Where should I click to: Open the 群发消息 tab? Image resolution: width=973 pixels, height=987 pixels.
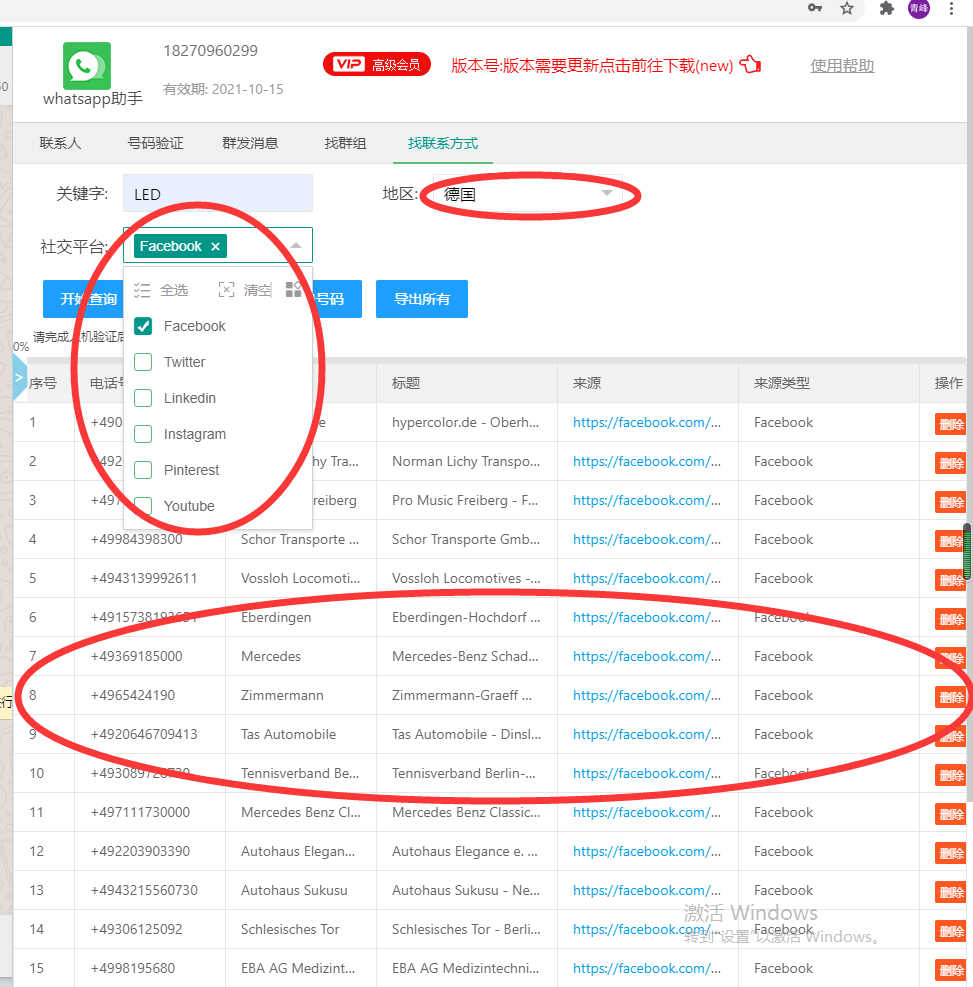pyautogui.click(x=250, y=143)
